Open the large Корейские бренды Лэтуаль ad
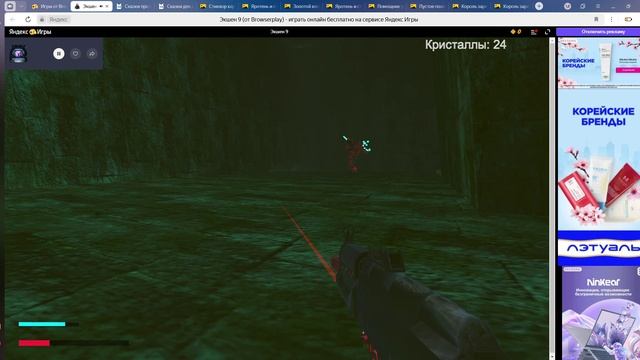The image size is (640, 360). coord(598,178)
